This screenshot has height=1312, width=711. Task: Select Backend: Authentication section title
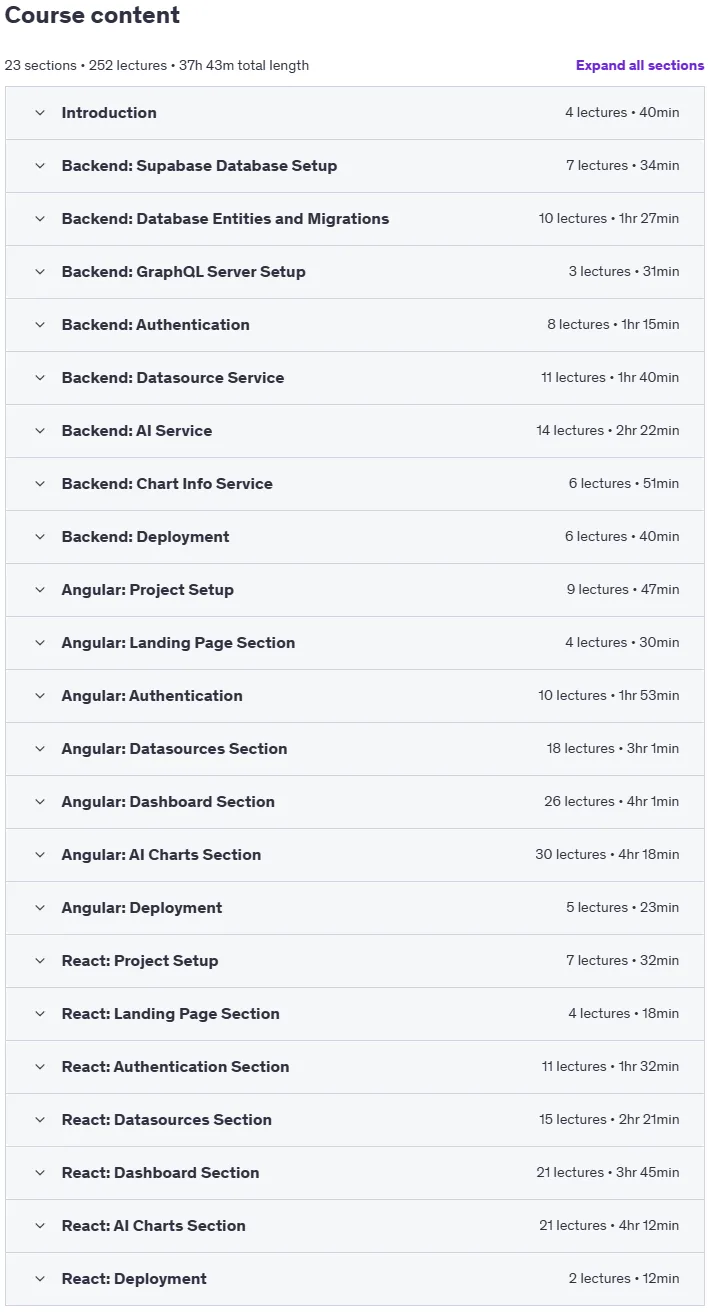click(x=156, y=325)
